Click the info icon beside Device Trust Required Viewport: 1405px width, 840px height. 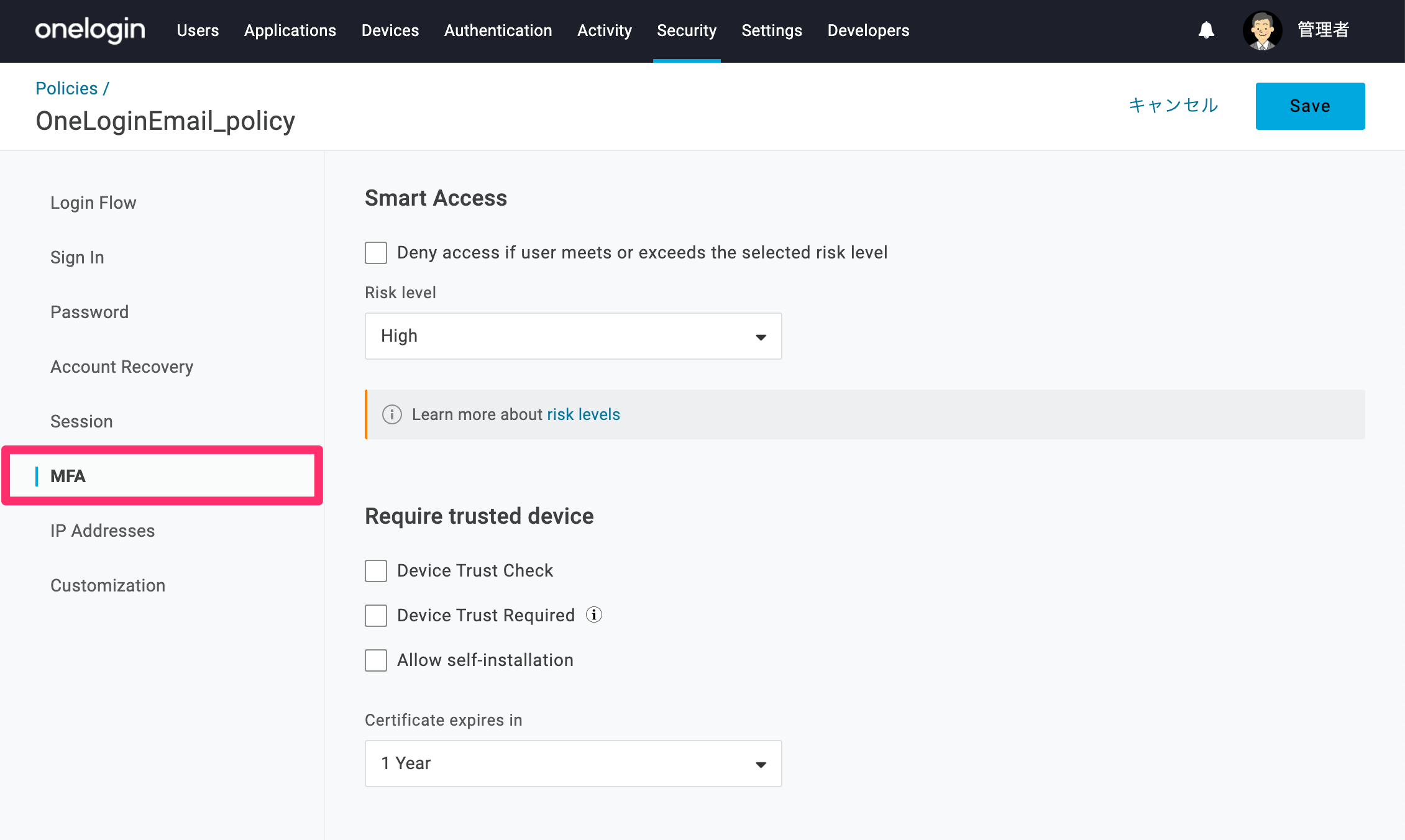pos(594,614)
